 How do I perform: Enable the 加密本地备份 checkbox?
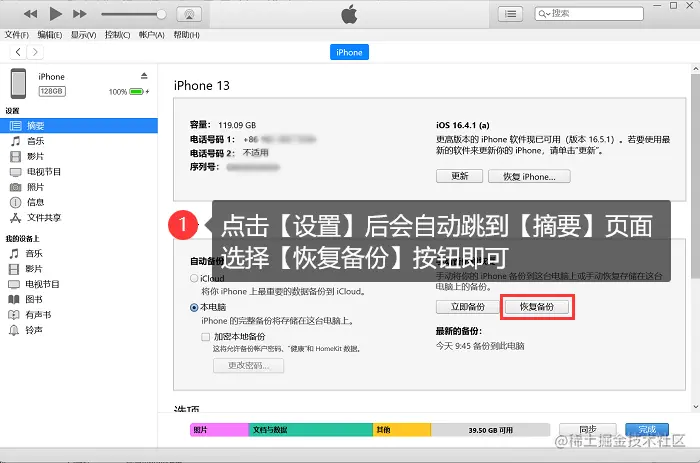205,337
